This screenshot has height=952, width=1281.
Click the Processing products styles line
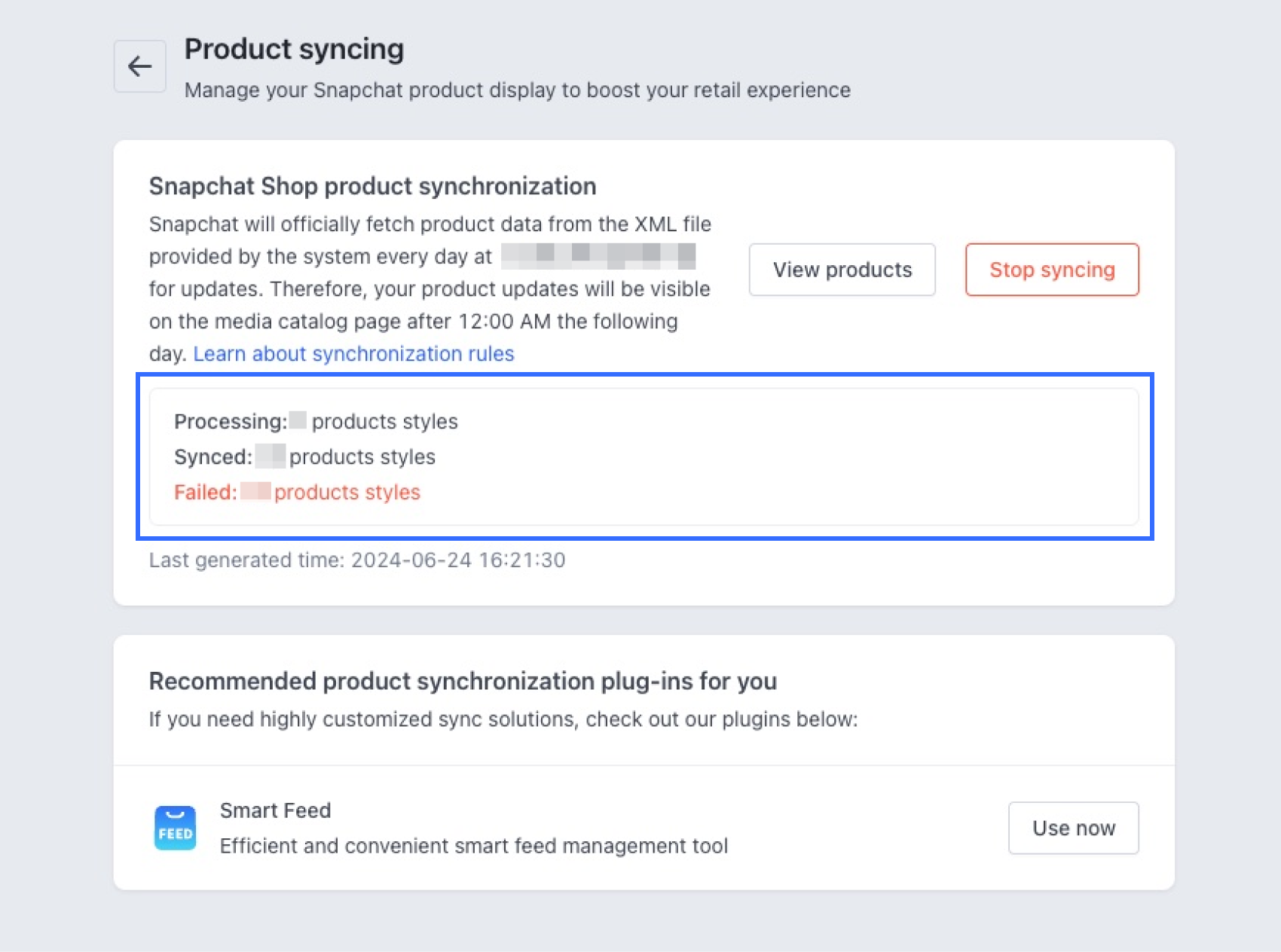point(316,421)
